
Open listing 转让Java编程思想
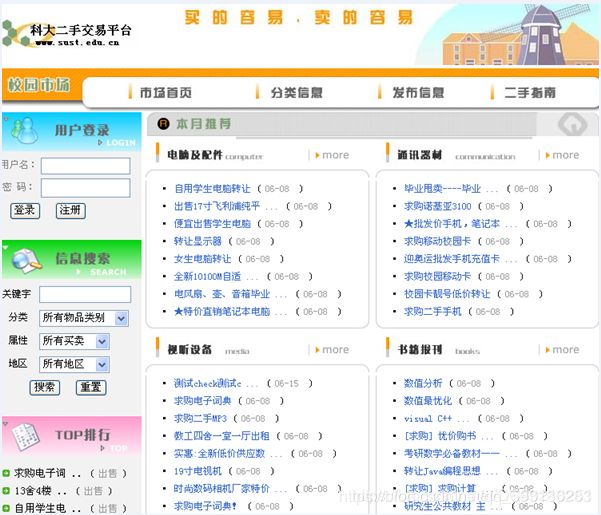442,471
